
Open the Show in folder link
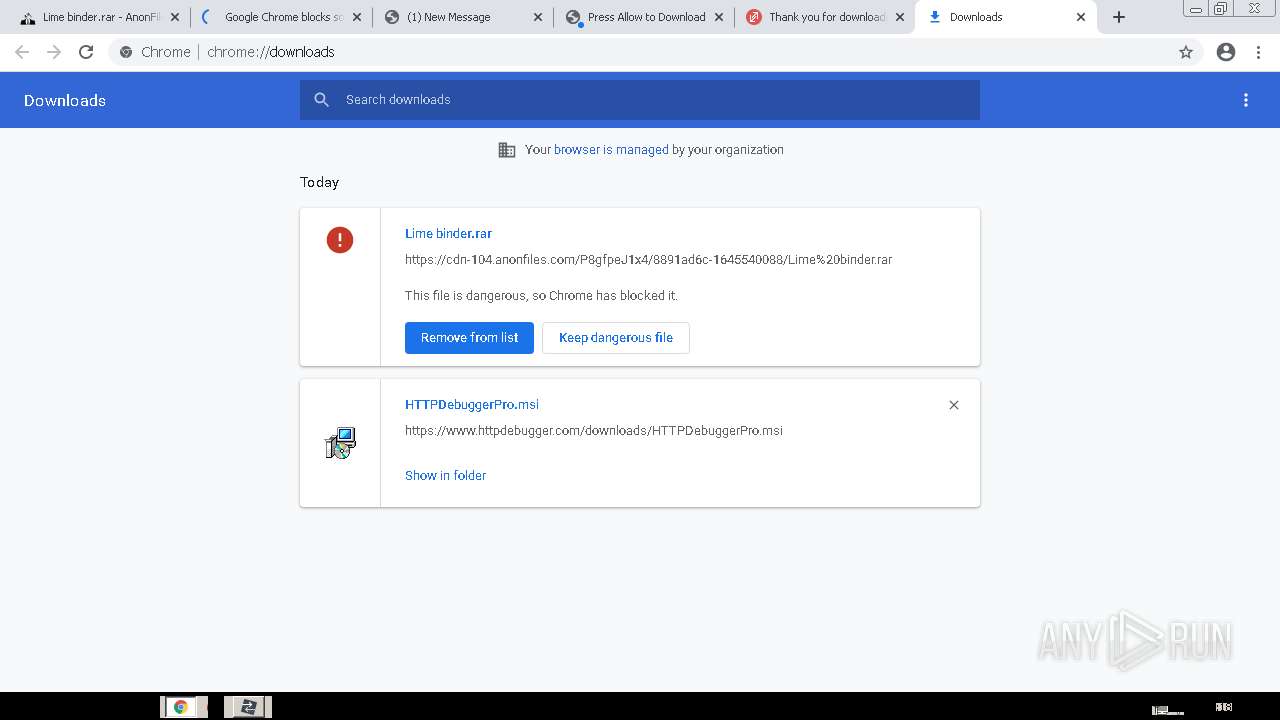445,476
